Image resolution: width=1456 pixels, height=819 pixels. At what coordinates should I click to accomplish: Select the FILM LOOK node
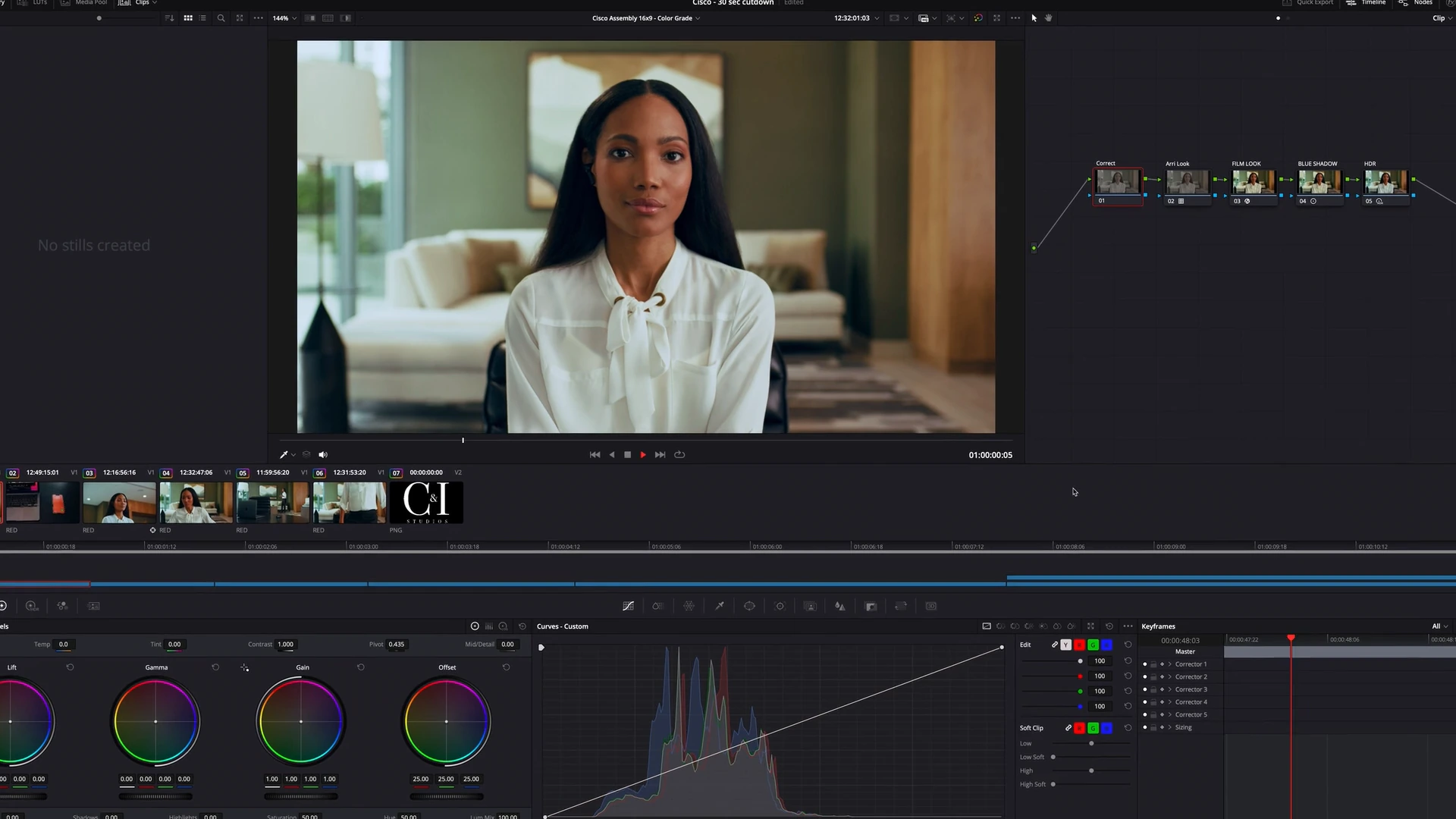[1254, 187]
